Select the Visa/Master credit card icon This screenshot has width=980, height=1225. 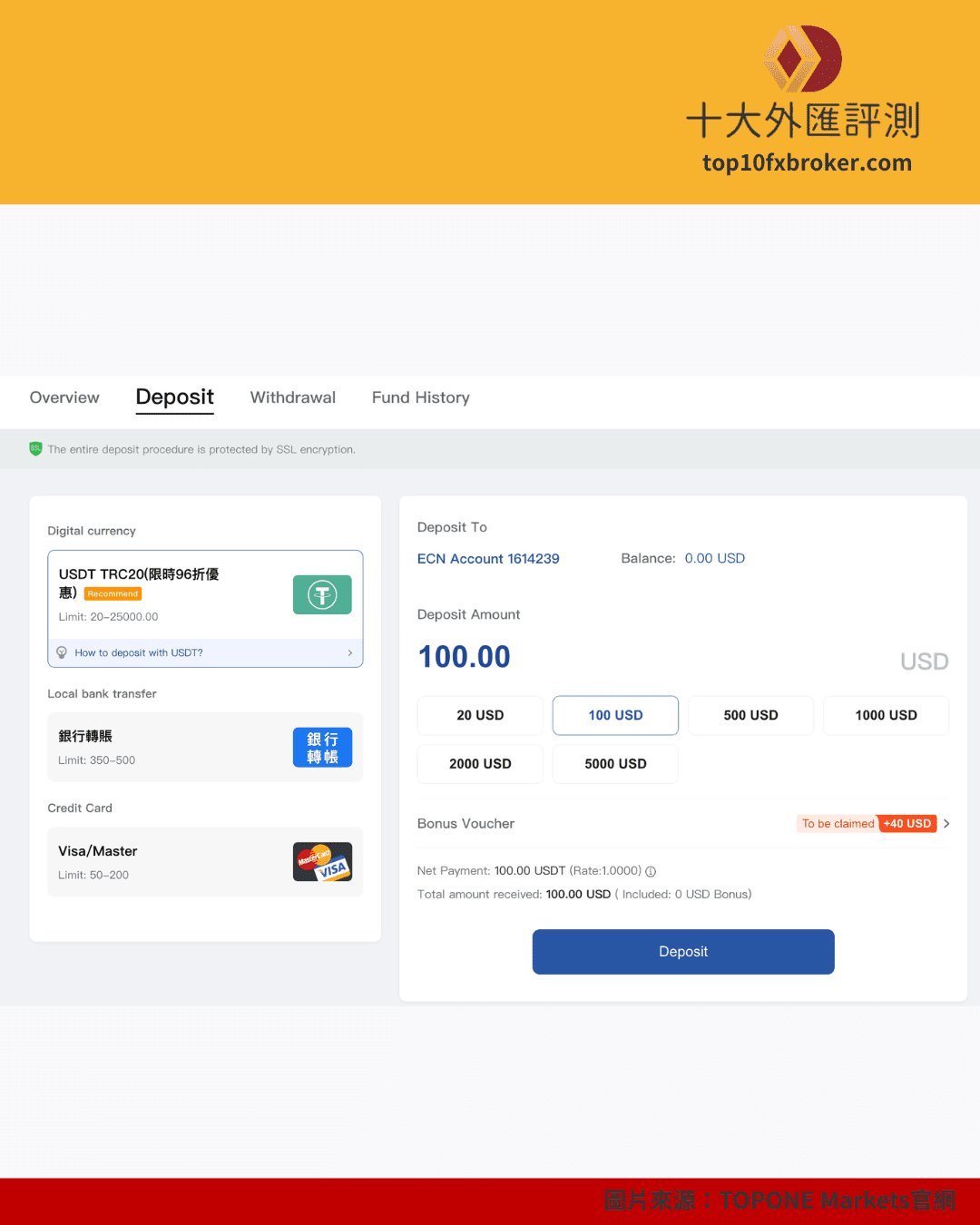click(x=322, y=861)
